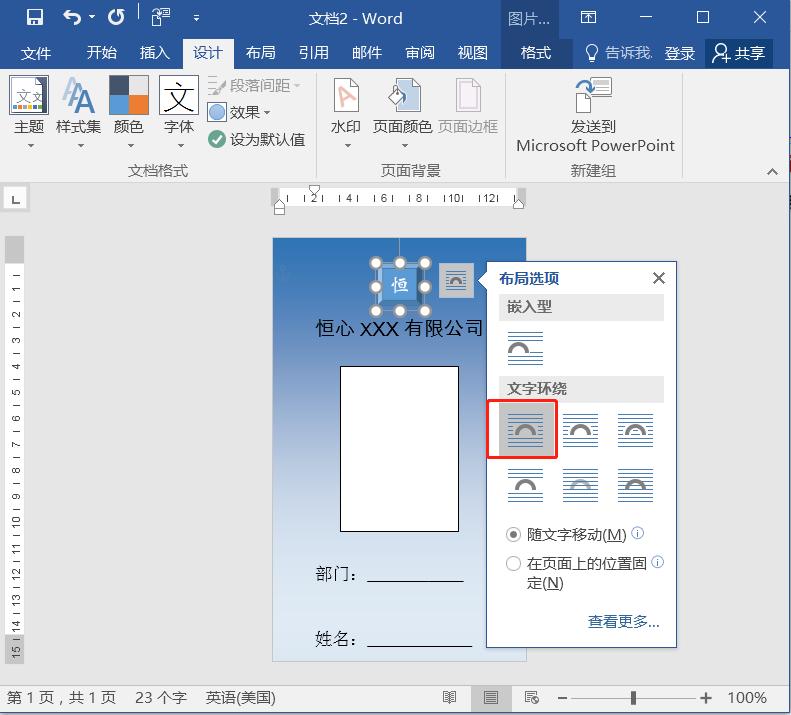This screenshot has height=715, width=791.
Task: Open the 格式 picture tools tab
Action: click(x=536, y=52)
